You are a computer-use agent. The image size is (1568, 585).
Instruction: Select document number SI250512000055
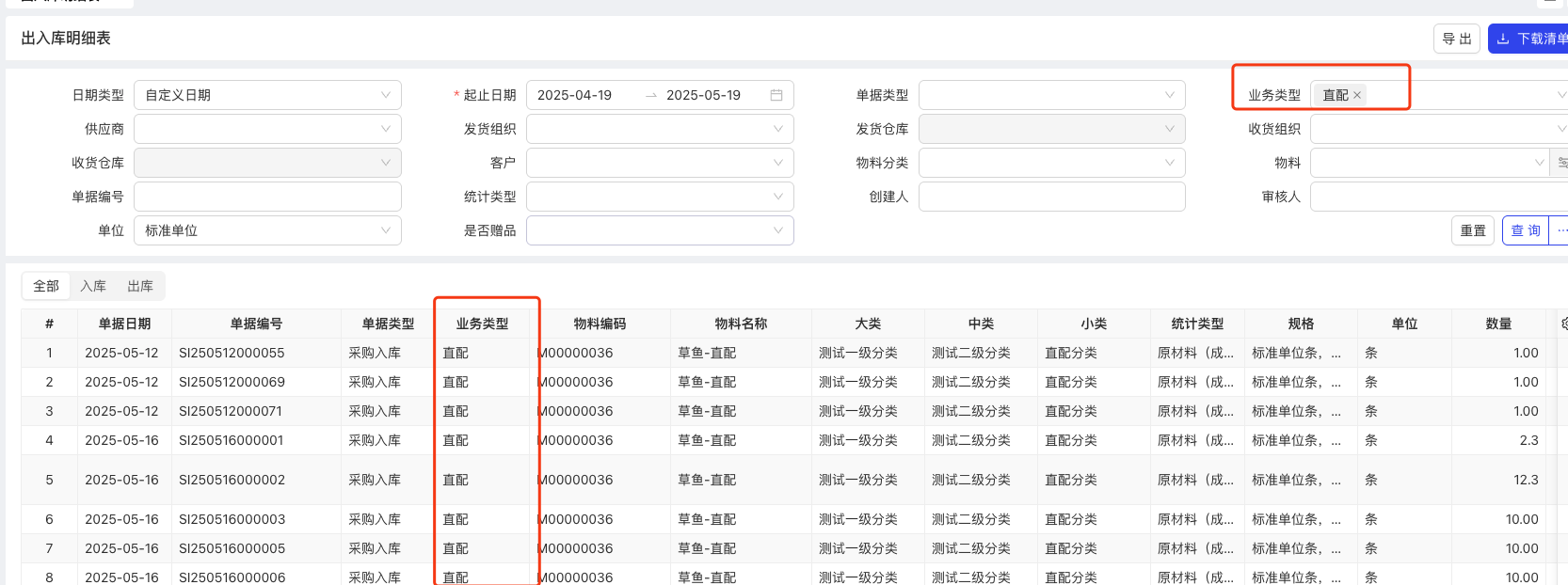232,353
